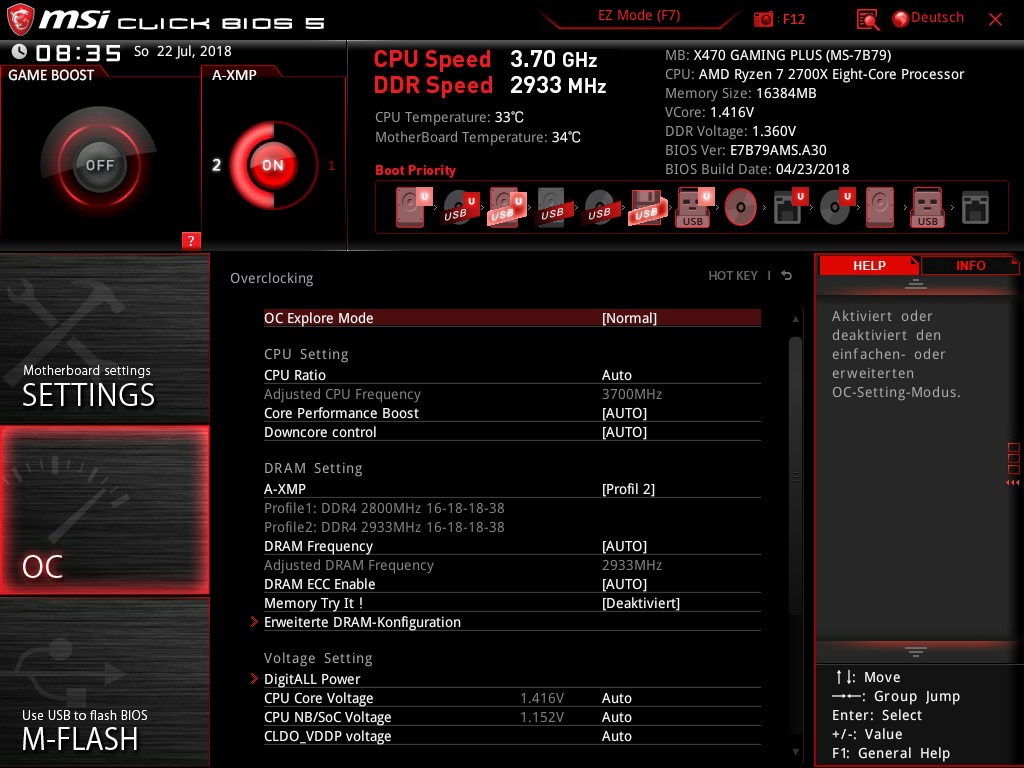
Task: Click the top grip handle of Help panel
Action: [x=916, y=283]
